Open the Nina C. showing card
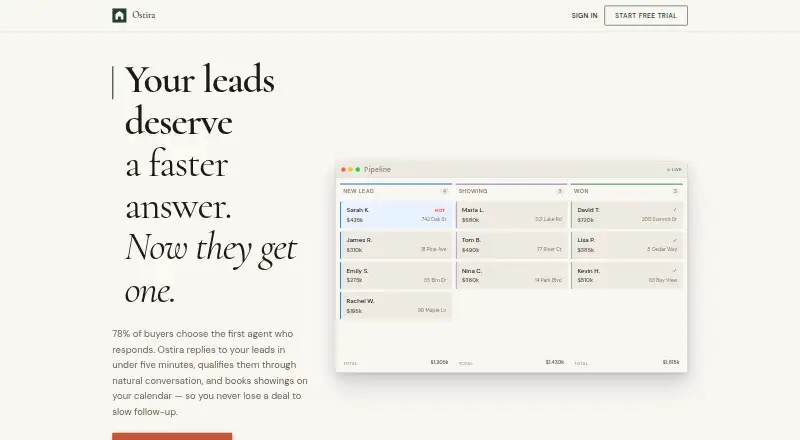Viewport: 800px width, 440px height. click(x=512, y=276)
